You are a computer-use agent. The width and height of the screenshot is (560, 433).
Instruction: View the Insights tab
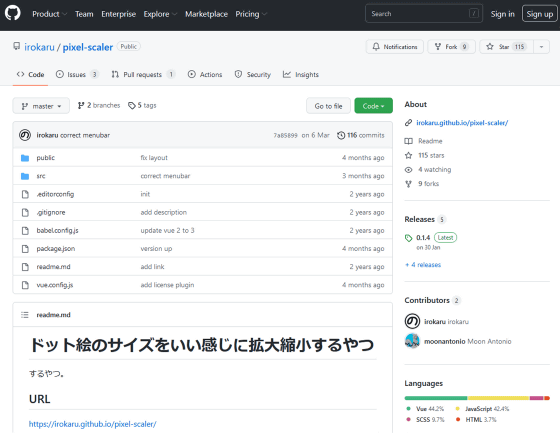(x=301, y=74)
